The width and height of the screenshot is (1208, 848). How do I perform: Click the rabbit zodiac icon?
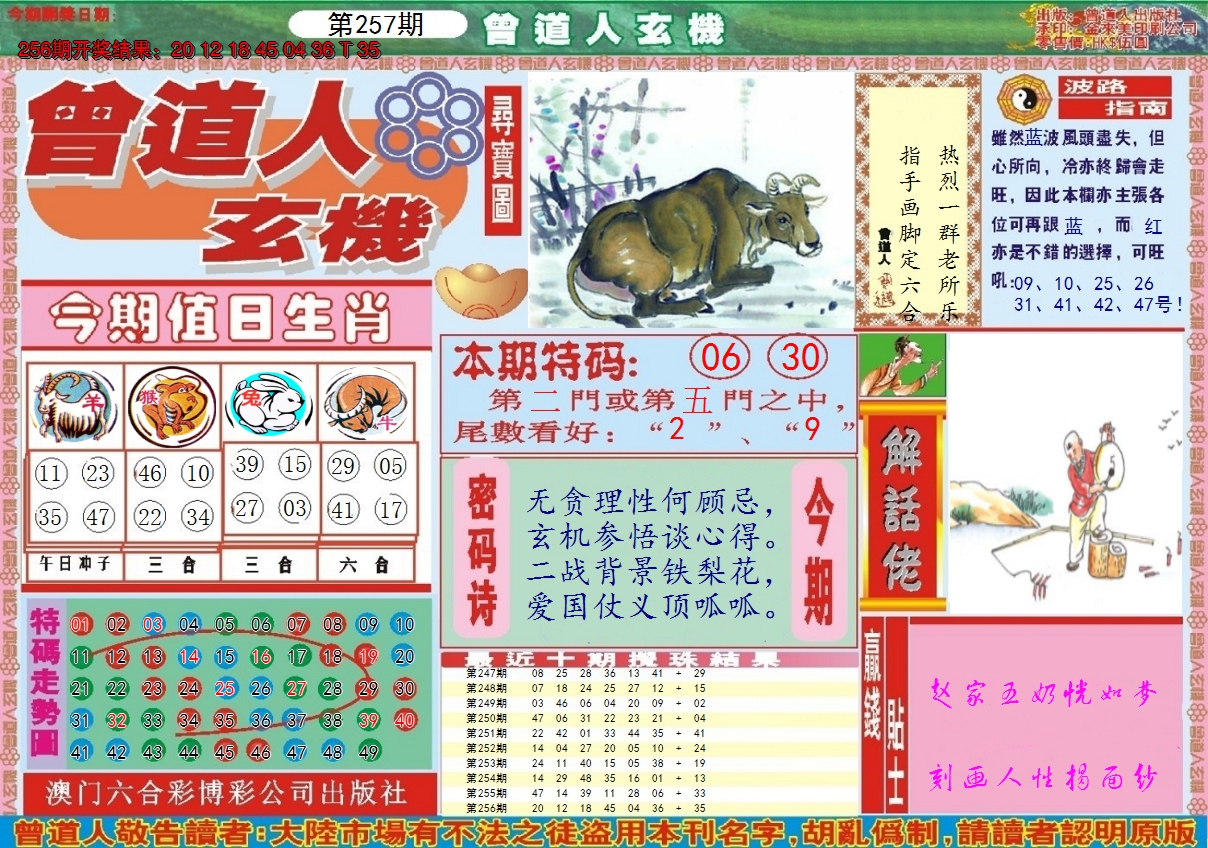click(270, 405)
